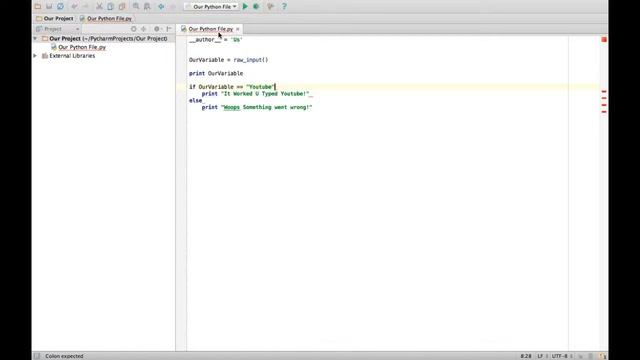
Task: Open Replace using the toolbar icon
Action: 147,7
